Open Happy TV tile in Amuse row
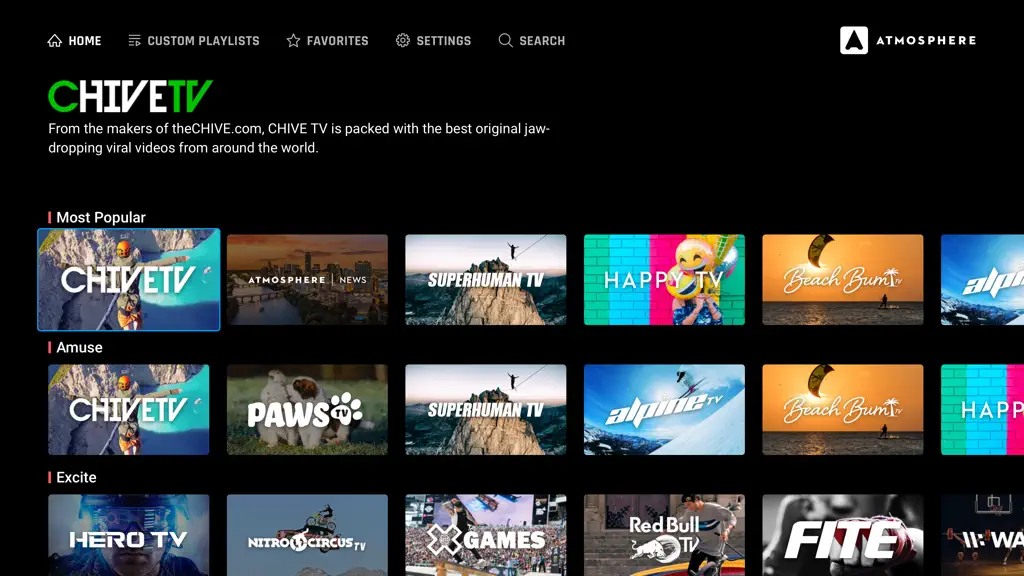Viewport: 1024px width, 576px height. (x=982, y=409)
